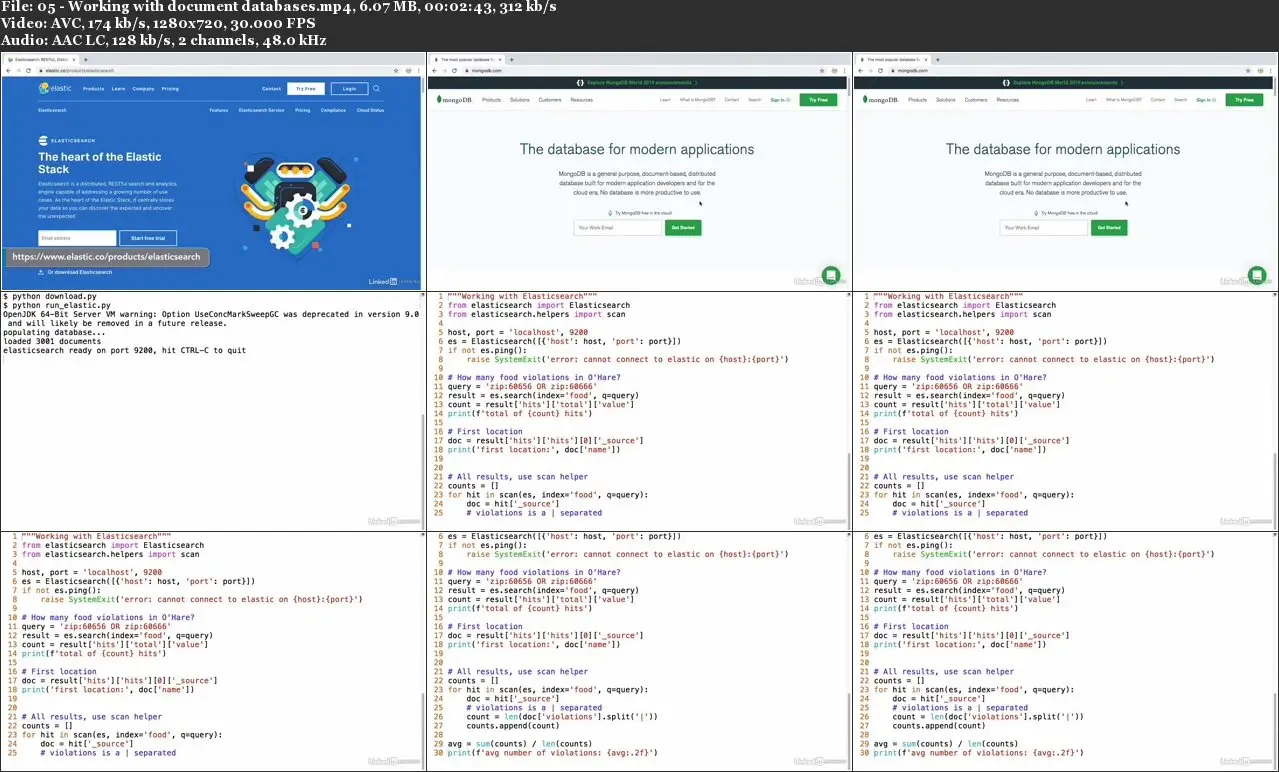Open the Chrome menu in the right-hand MongoDB frame

pos(1269,71)
